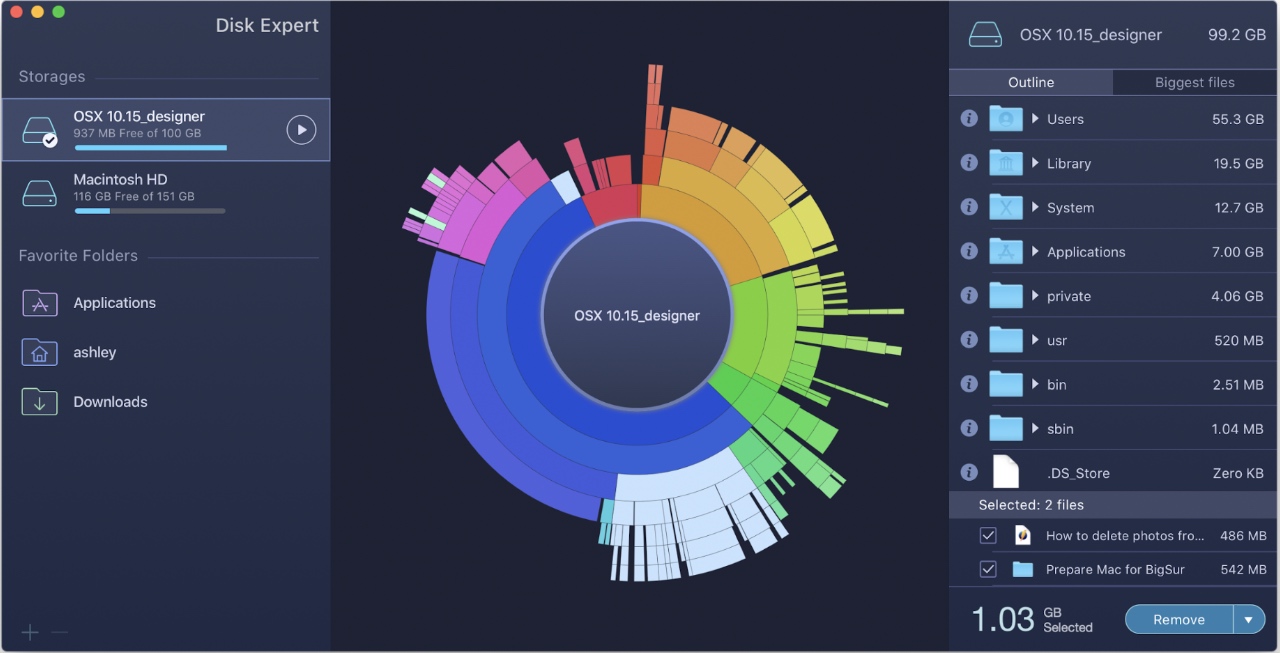Show info for the .DS_Store file

968,472
